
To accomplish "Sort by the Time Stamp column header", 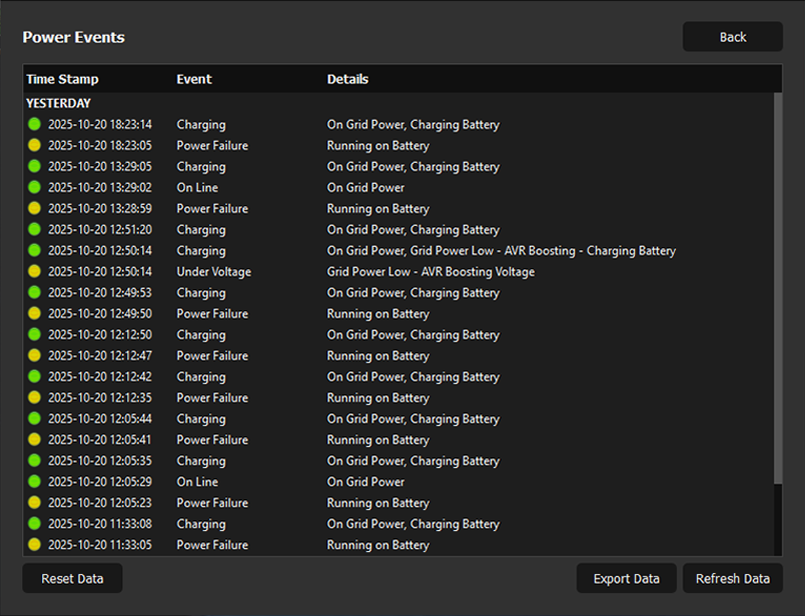I will click(x=62, y=79).
